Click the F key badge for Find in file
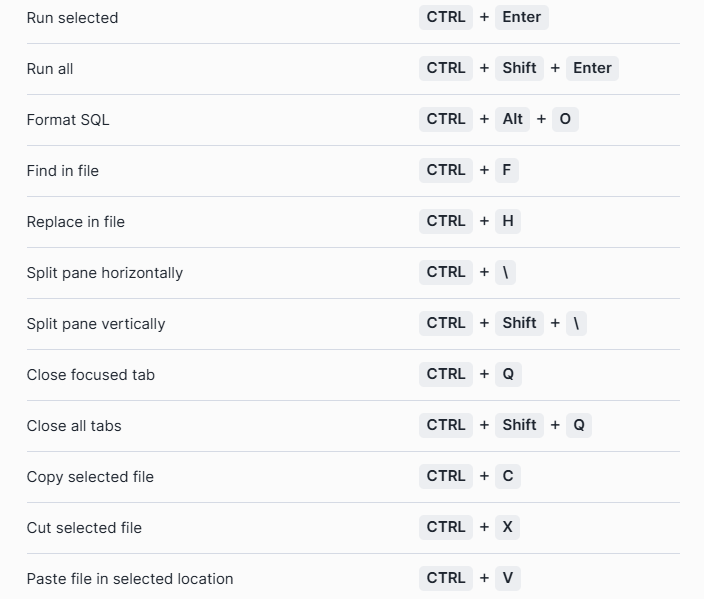Viewport: 704px width, 599px height. 506,170
